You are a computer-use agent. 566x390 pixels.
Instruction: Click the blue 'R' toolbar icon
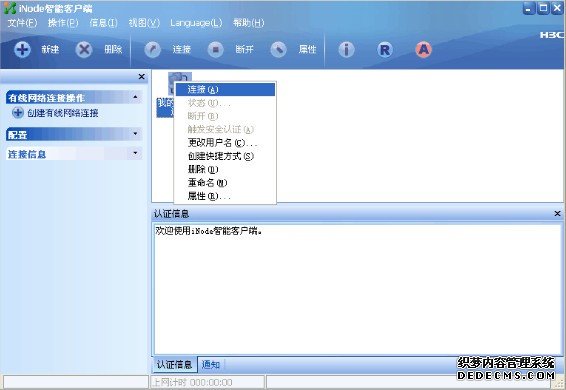pos(385,49)
